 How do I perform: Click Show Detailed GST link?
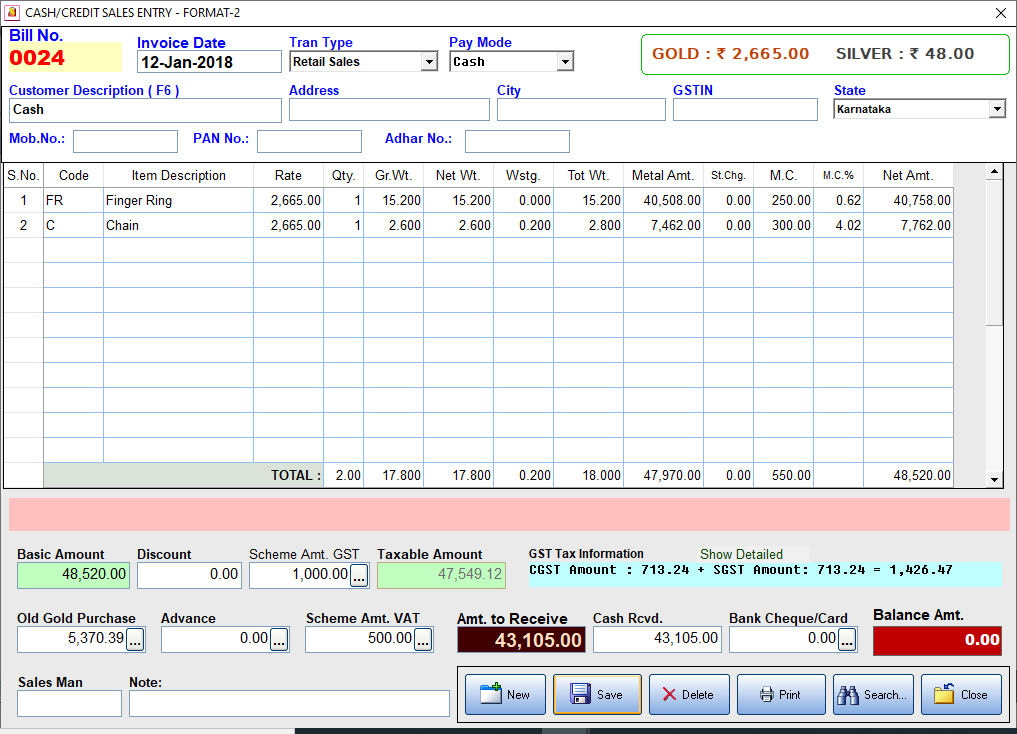tap(741, 554)
